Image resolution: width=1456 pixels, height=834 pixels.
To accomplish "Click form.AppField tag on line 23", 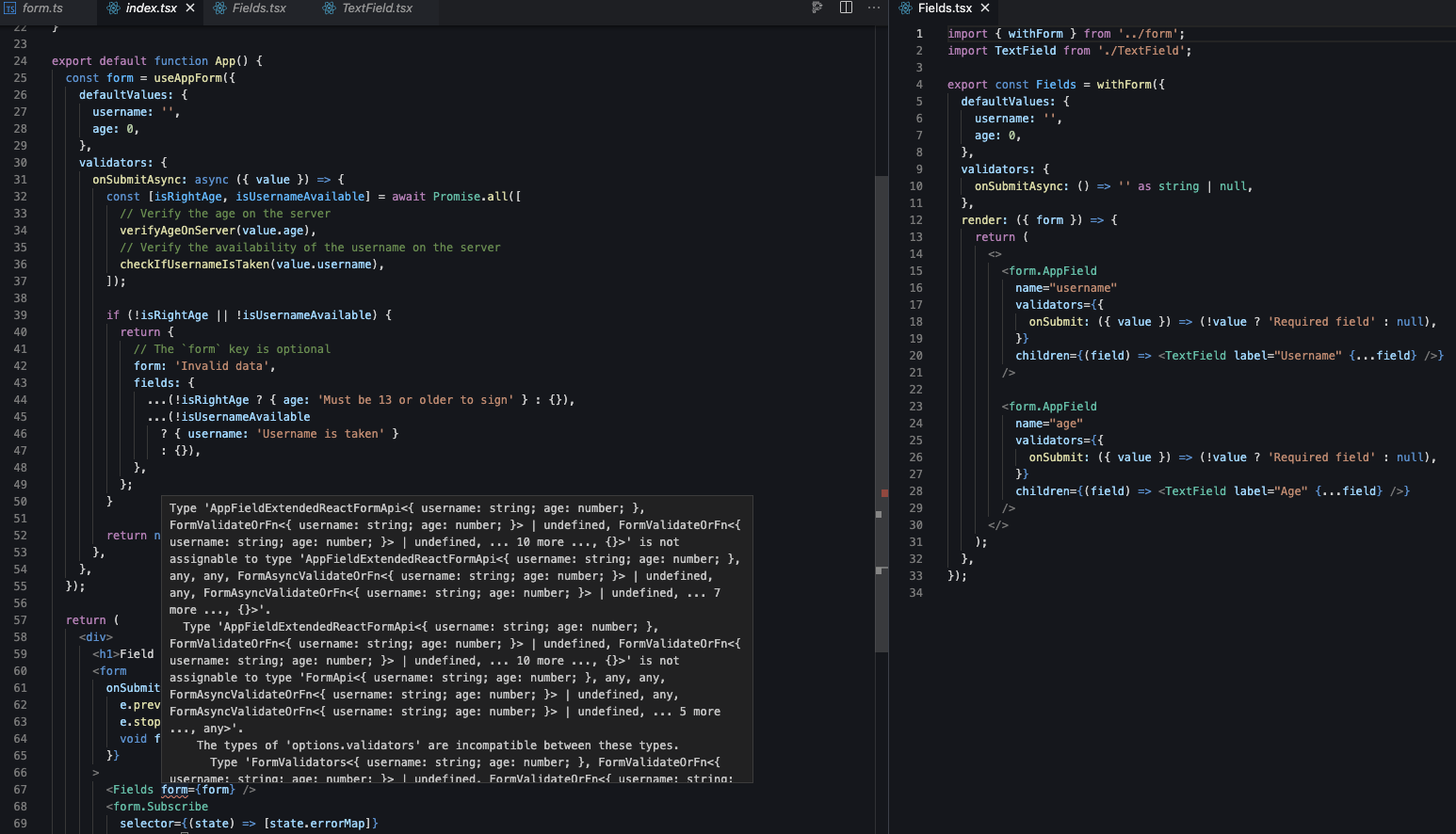I will point(1053,407).
